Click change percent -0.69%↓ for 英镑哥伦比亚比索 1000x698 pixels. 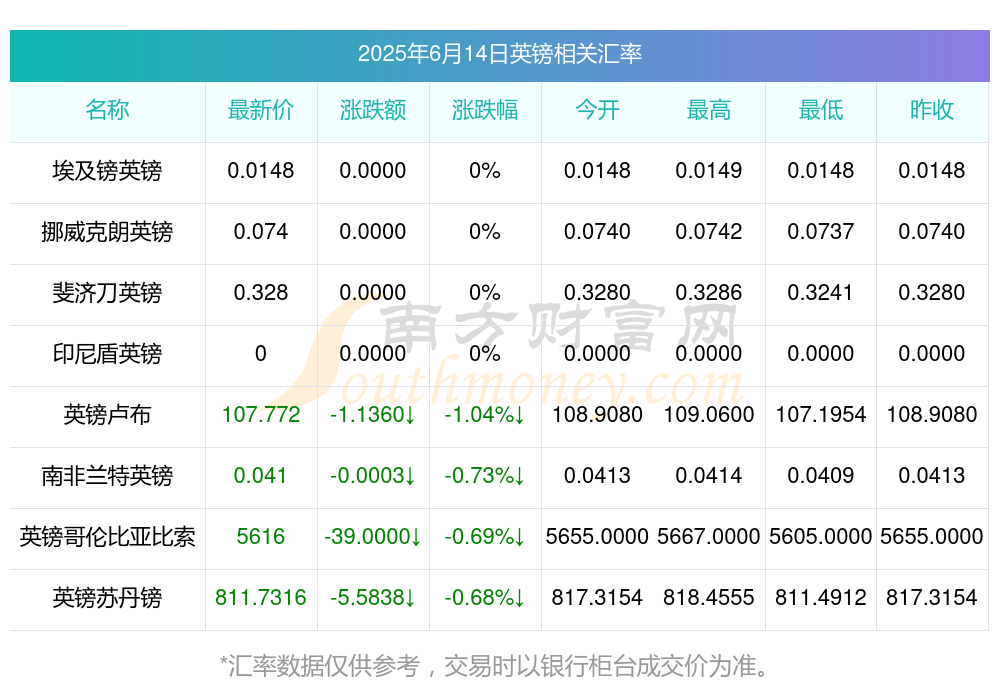[x=485, y=537]
